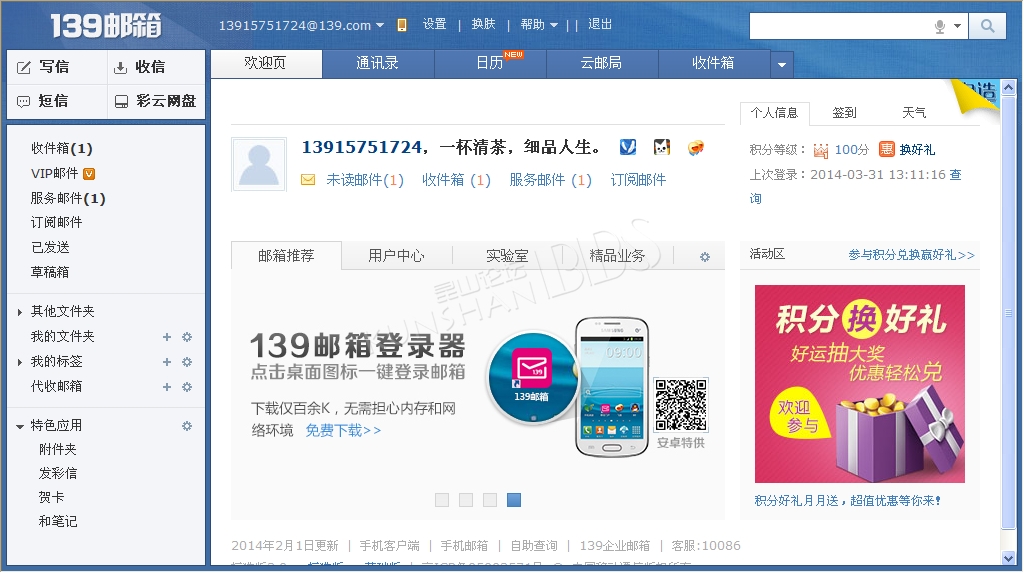1024x573 pixels.
Task: Open the 帮助 help dropdown menu
Action: click(539, 25)
